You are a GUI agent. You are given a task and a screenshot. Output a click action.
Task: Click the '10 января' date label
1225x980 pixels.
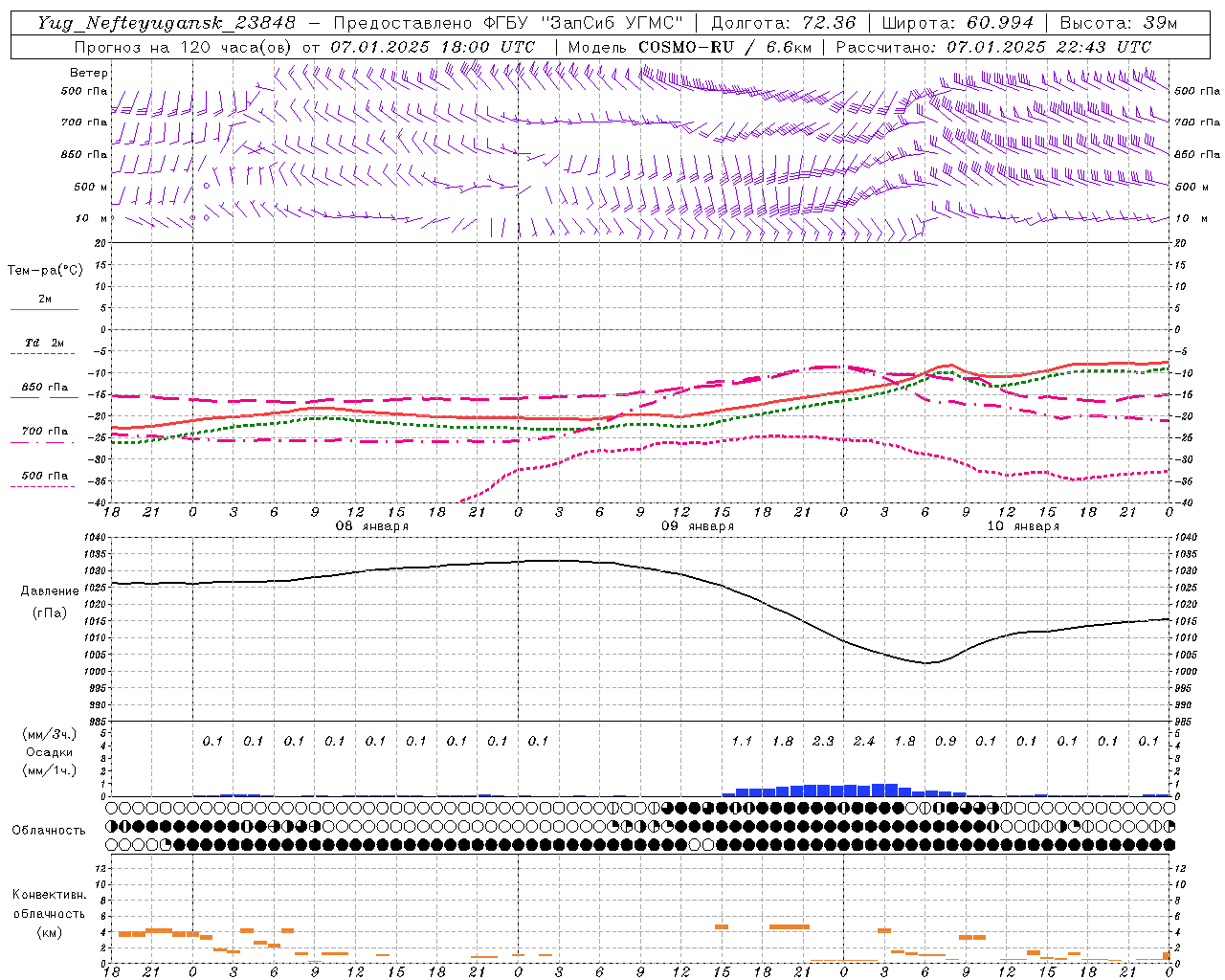(1023, 526)
